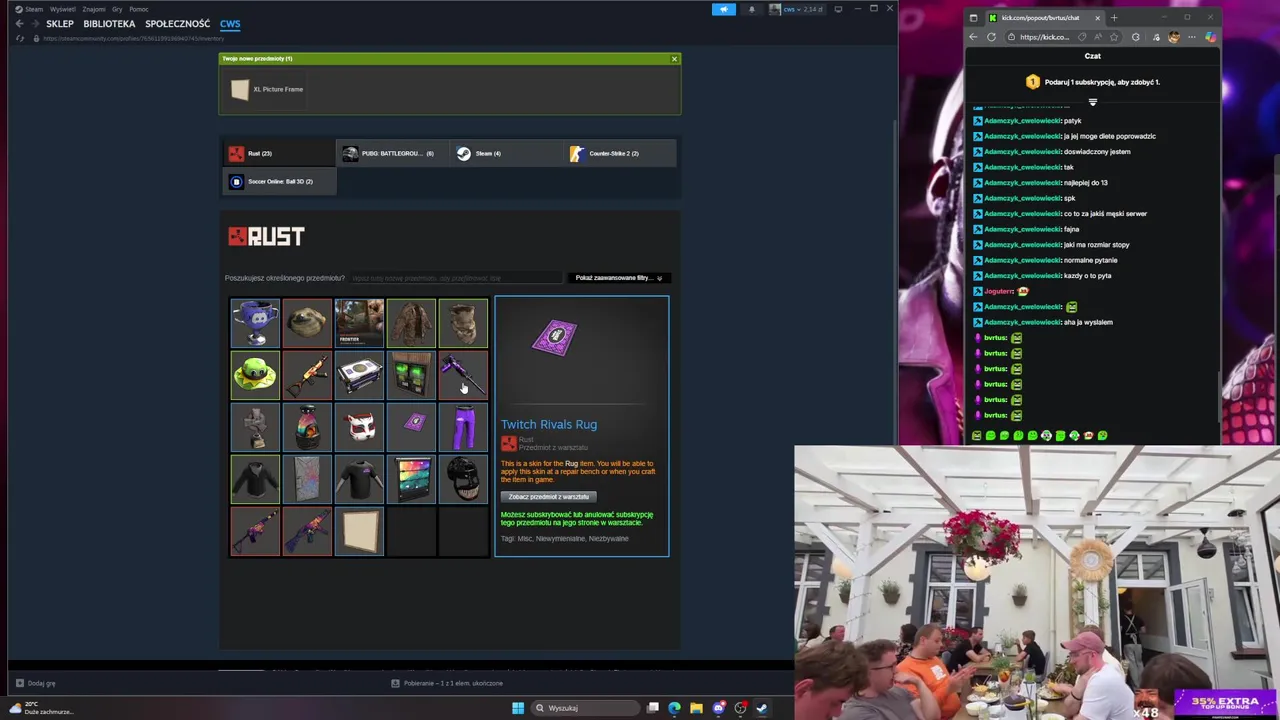The height and width of the screenshot is (720, 1280).
Task: Select the green glowing locker skin item
Action: (411, 374)
